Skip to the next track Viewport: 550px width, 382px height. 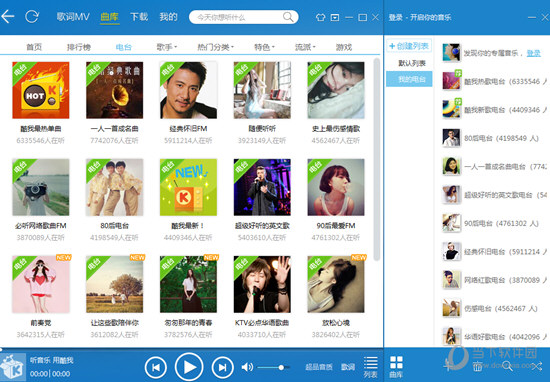tap(222, 367)
